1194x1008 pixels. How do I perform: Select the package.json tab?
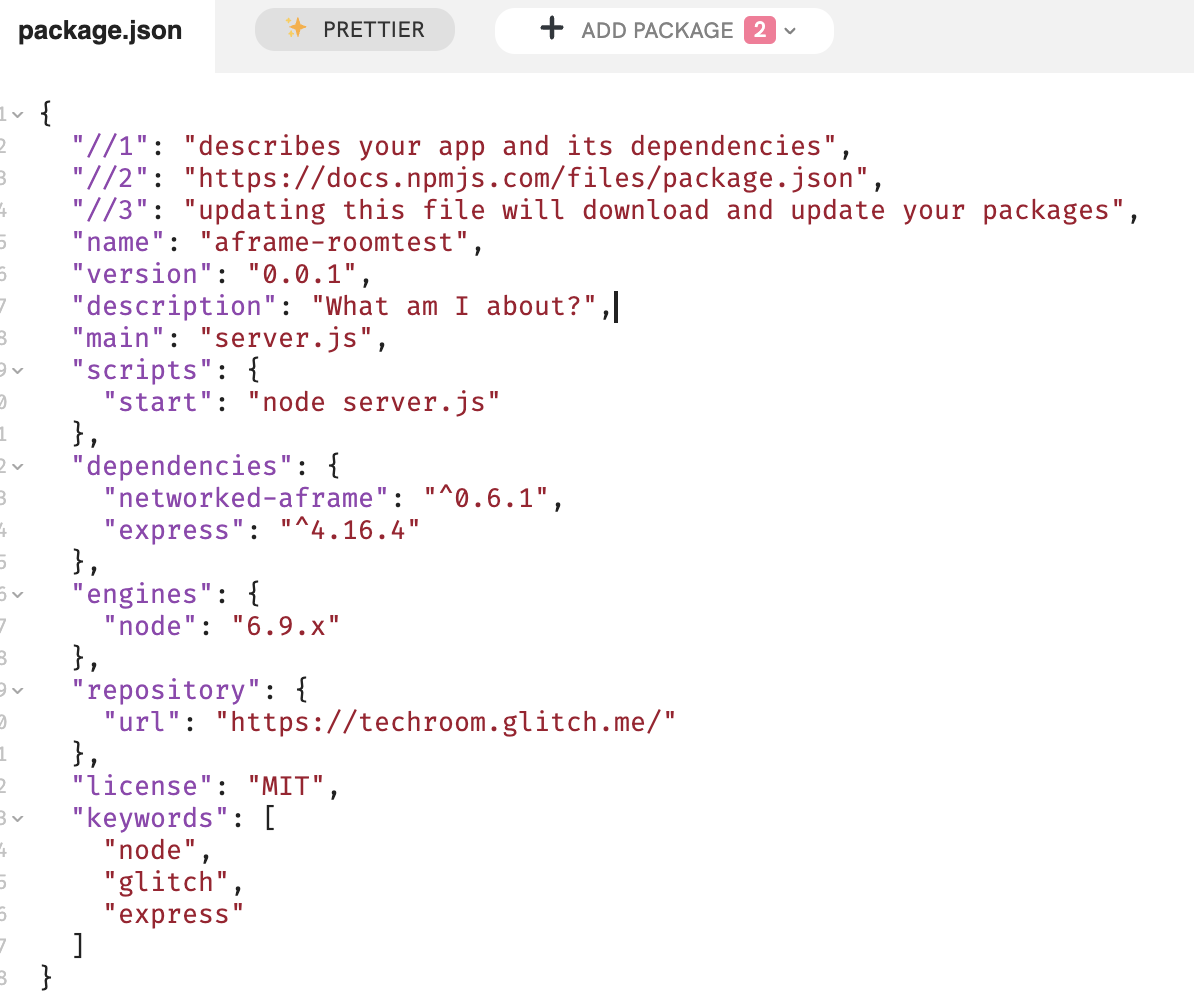coord(99,30)
